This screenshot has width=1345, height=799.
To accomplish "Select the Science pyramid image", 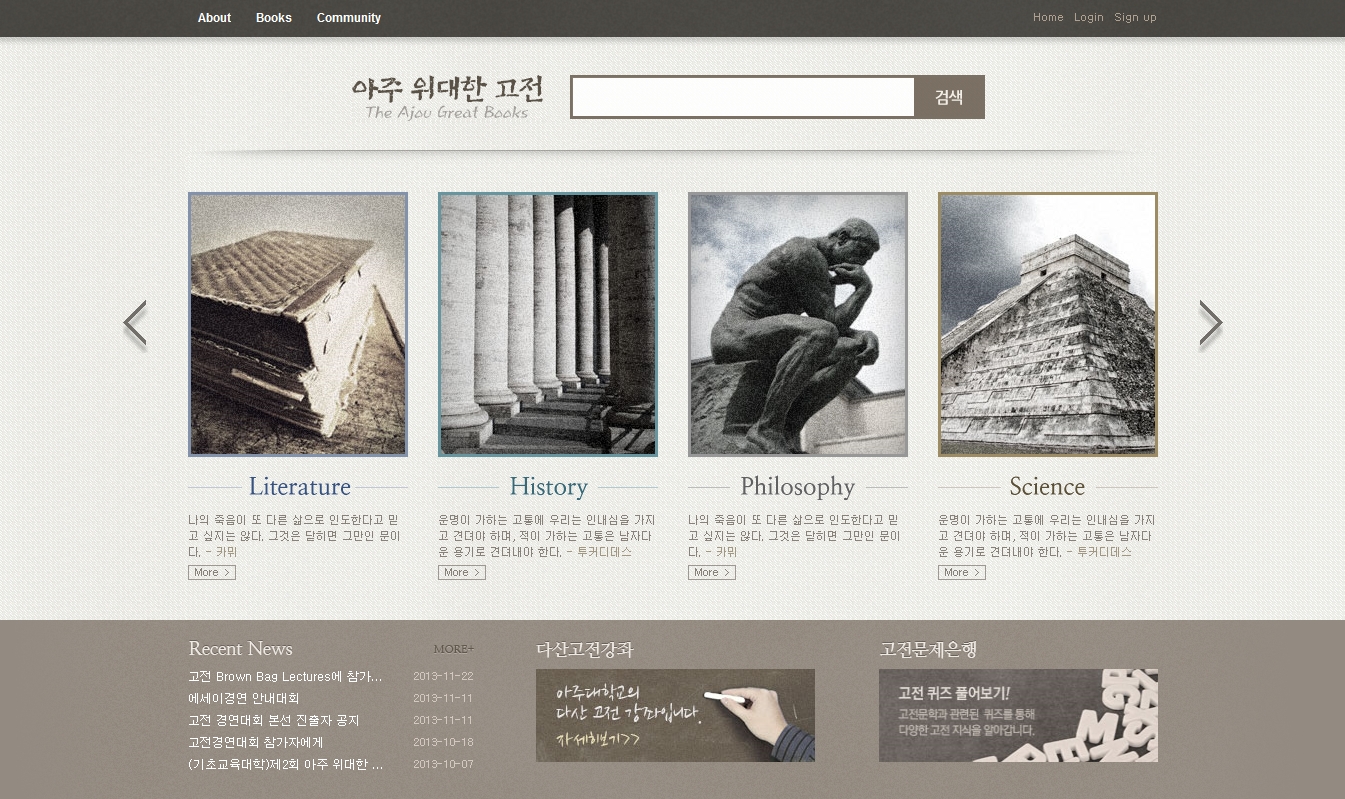I will pos(1047,324).
